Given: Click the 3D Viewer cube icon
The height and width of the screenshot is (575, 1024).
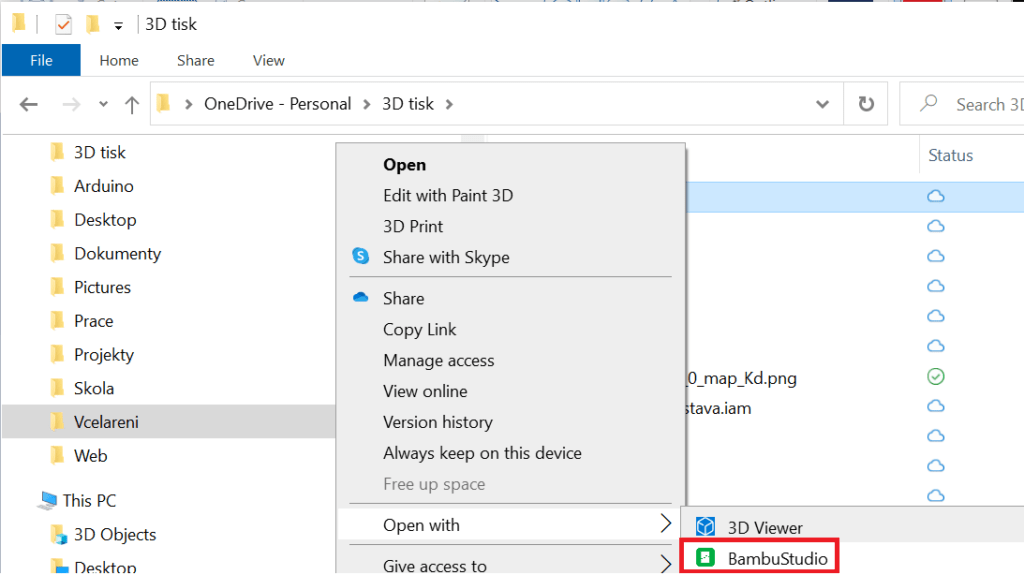Looking at the screenshot, I should 705,527.
